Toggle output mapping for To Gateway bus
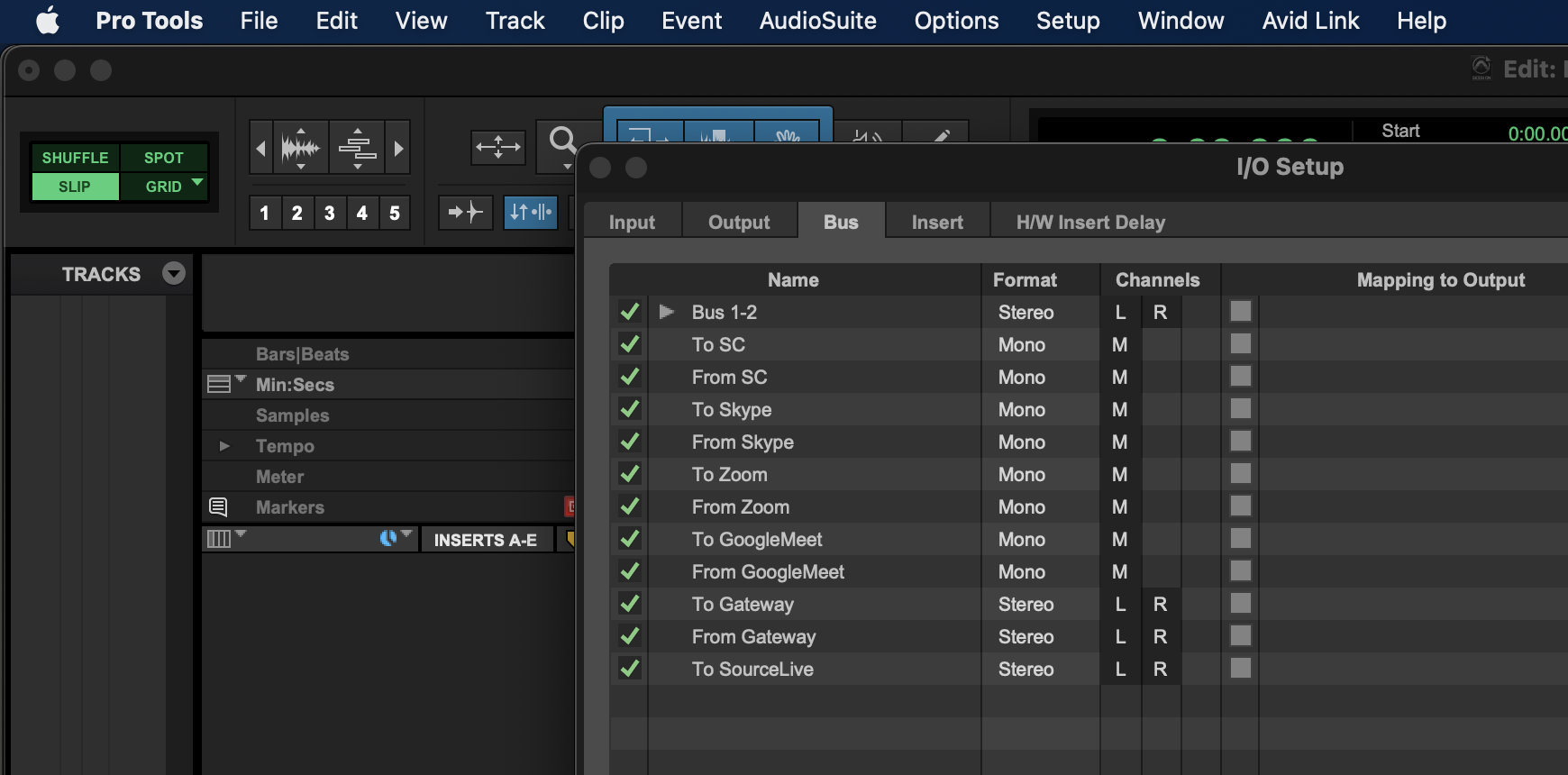Viewport: 1568px width, 775px height. click(x=1241, y=604)
